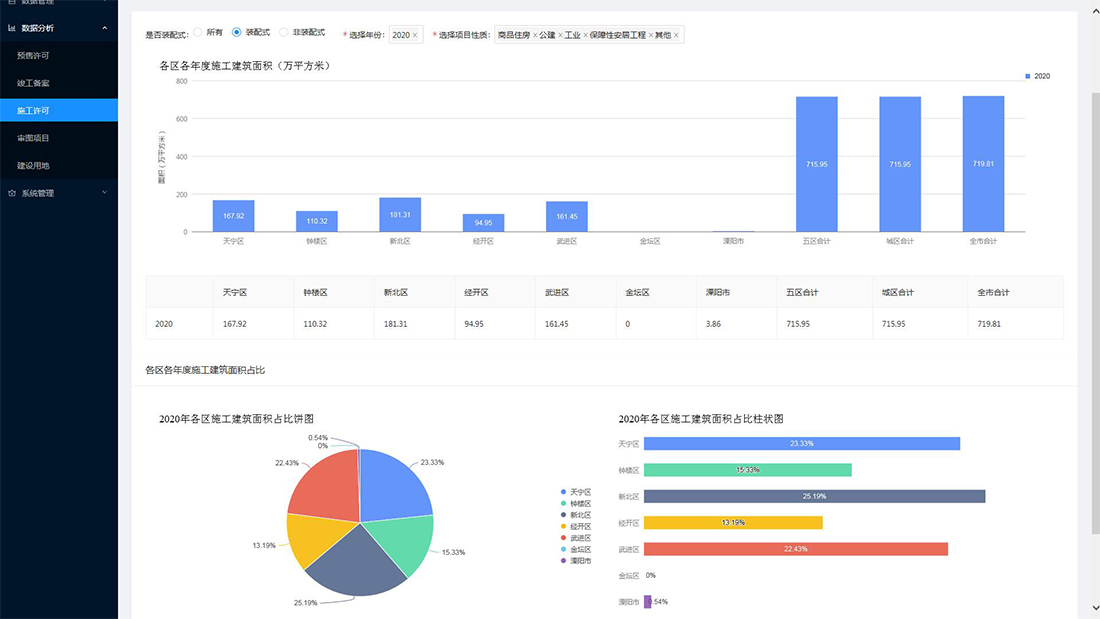1100x619 pixels.
Task: Remove the 商品住房 tag with its x icon
Action: click(535, 35)
